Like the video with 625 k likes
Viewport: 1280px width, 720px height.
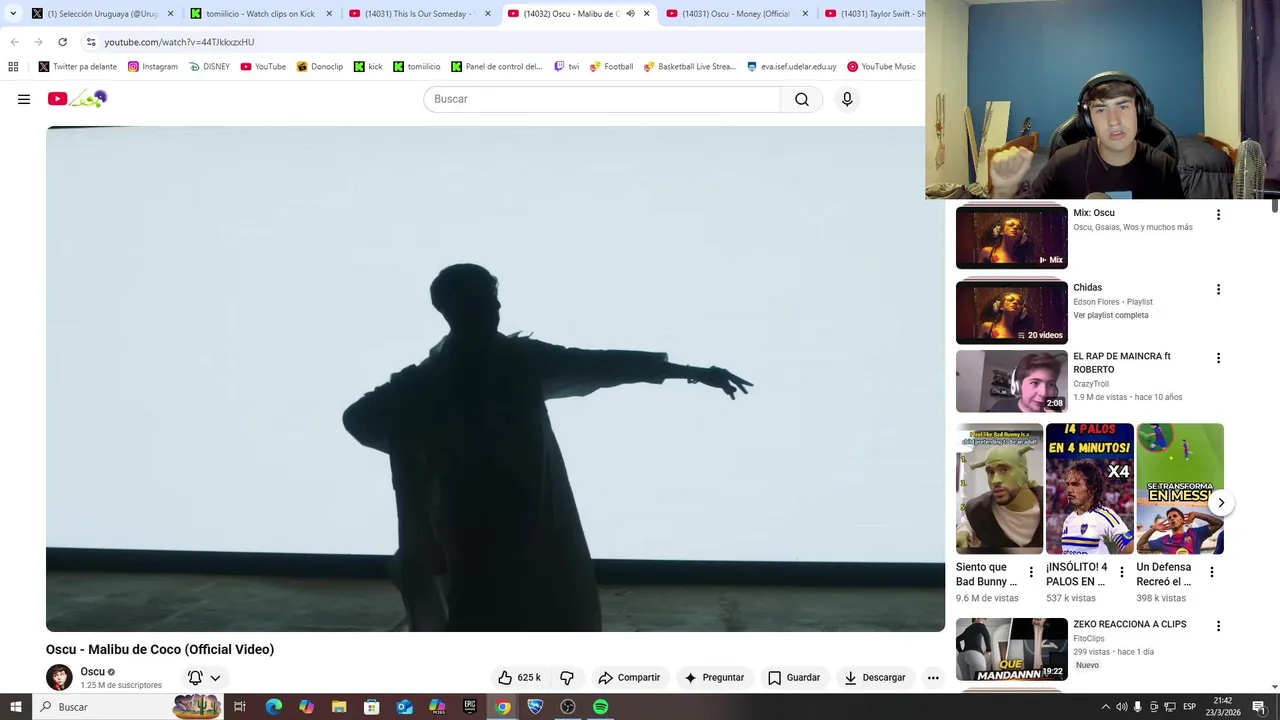click(520, 677)
